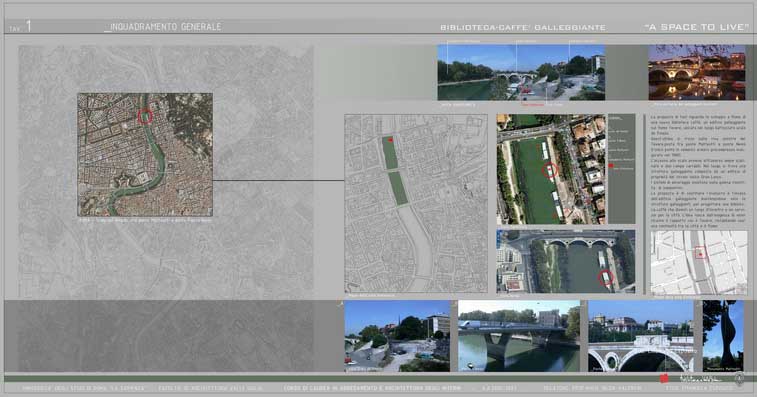The width and height of the screenshot is (757, 397).
Task: Click the white signature logo in footer
Action: click(701, 379)
